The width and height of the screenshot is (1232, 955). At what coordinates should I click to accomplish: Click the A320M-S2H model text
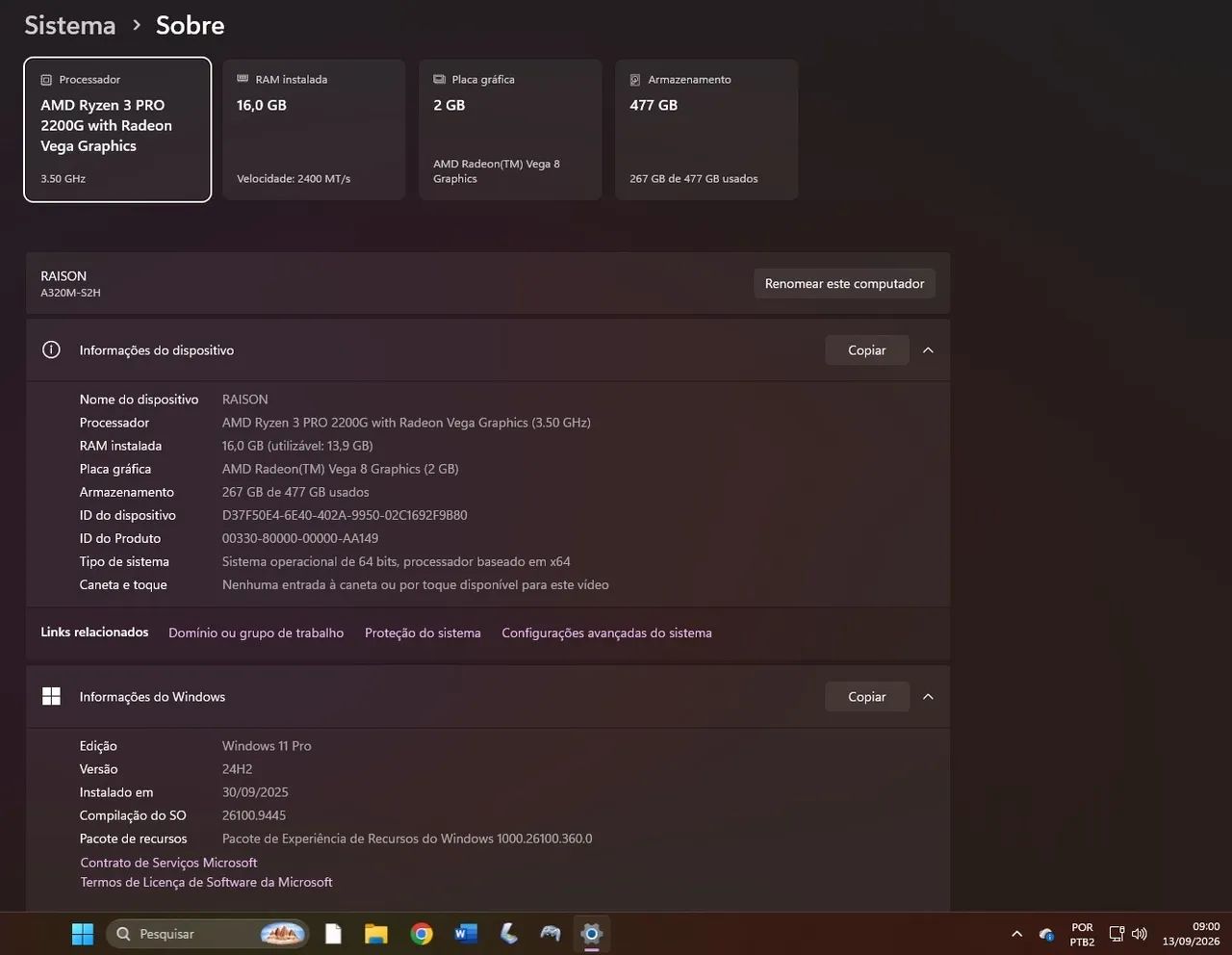click(x=70, y=293)
